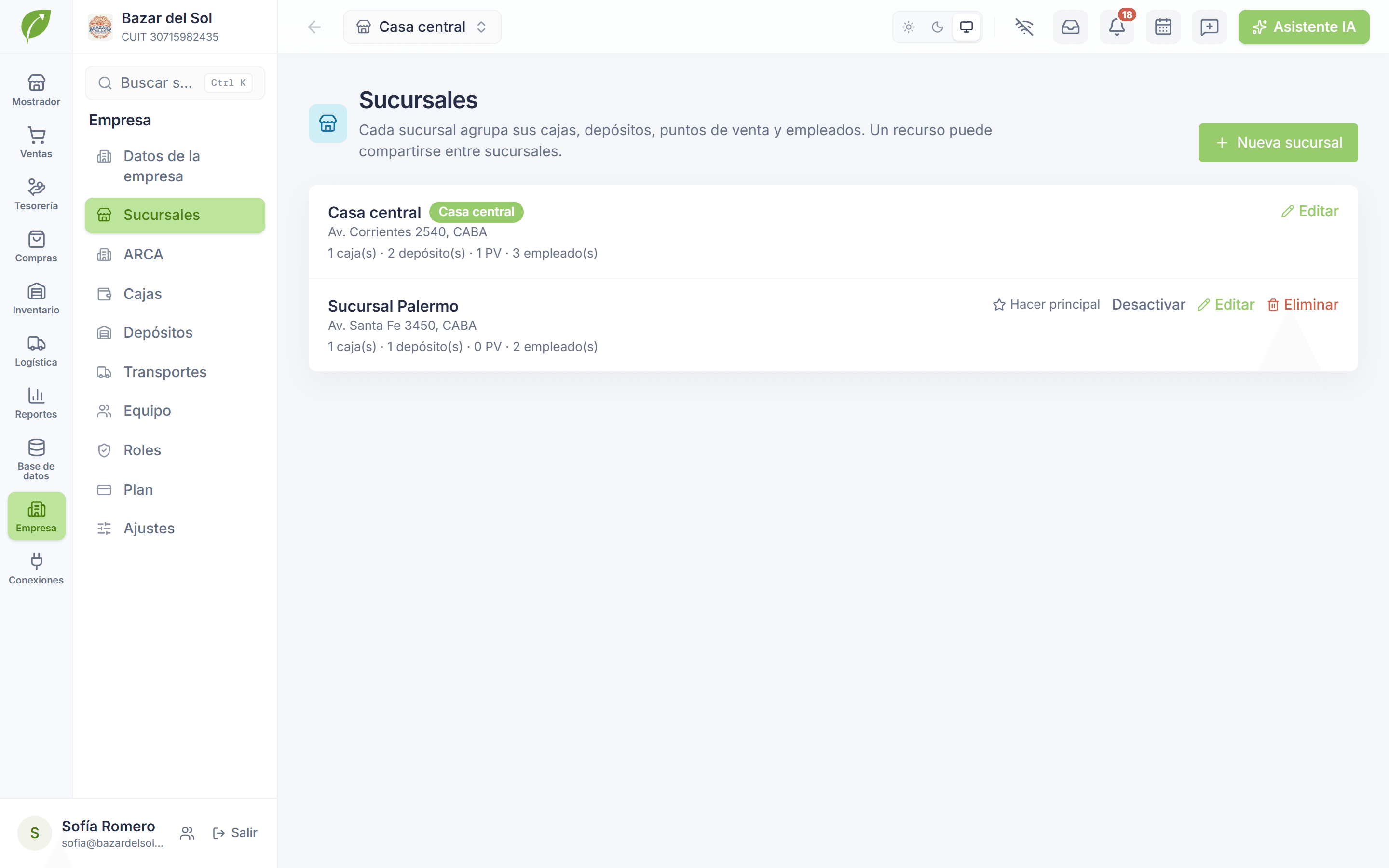Open the calendar icon in header

point(1163,27)
